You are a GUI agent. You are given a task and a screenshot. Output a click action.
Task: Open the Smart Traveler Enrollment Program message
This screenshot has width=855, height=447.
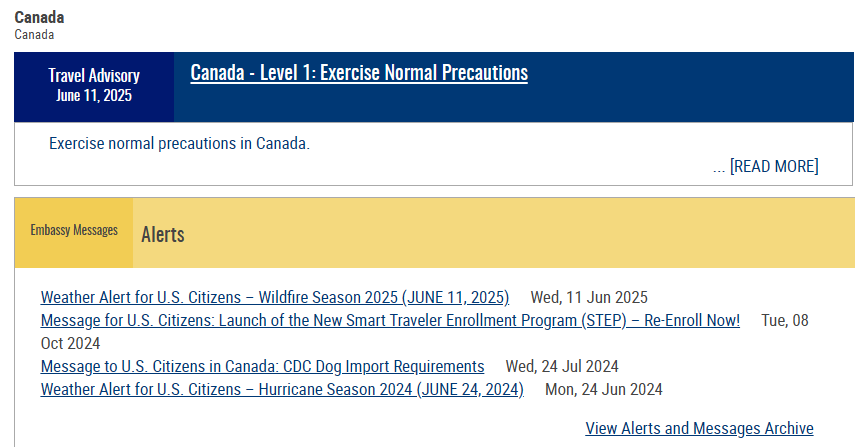pos(390,320)
